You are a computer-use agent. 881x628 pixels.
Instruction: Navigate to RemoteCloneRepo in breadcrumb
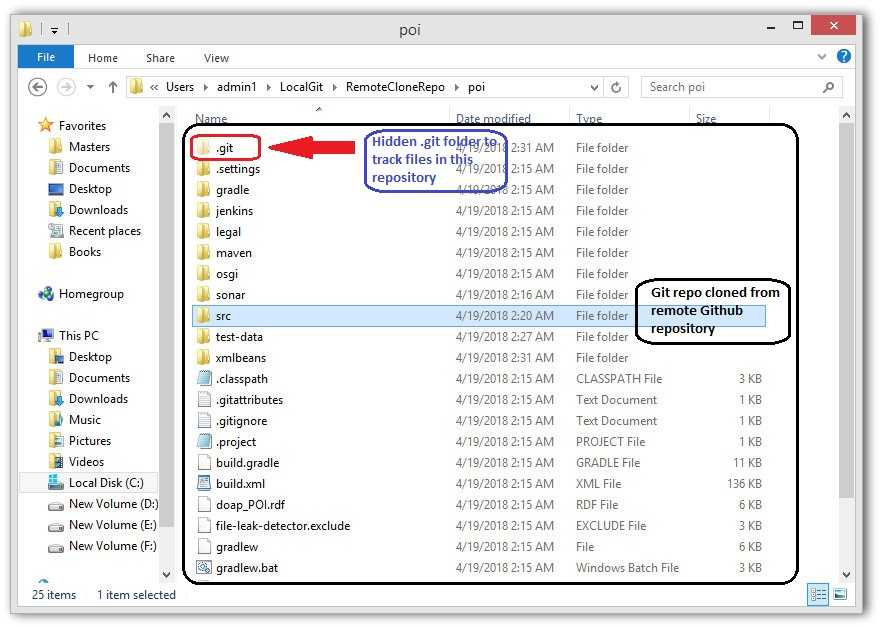tap(395, 87)
